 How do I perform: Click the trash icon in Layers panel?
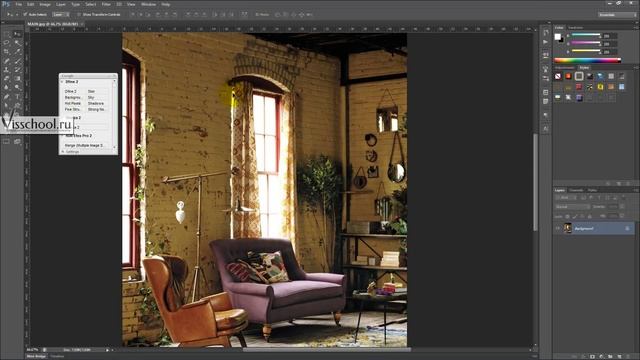(628, 356)
